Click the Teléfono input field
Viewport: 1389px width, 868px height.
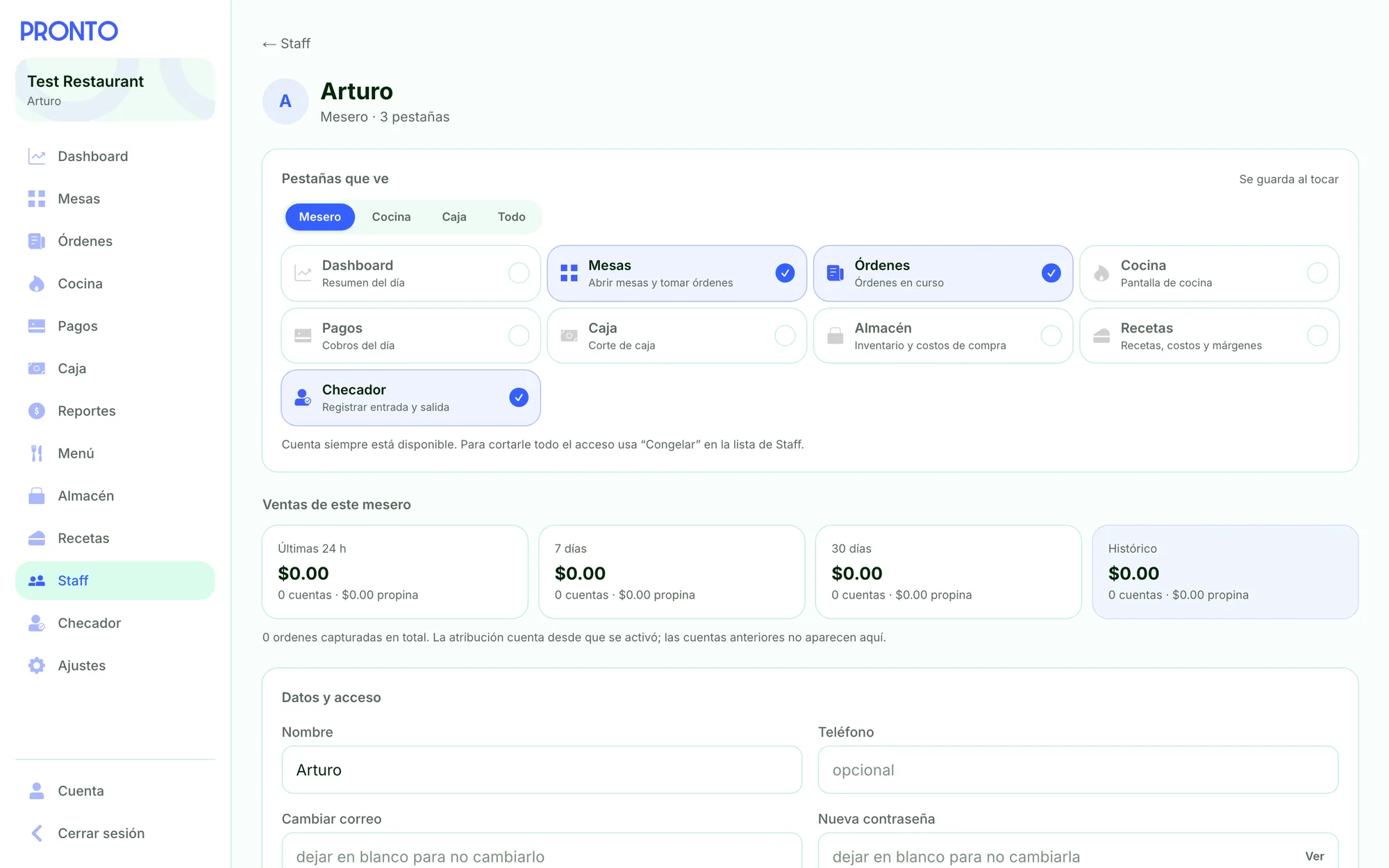[1078, 770]
